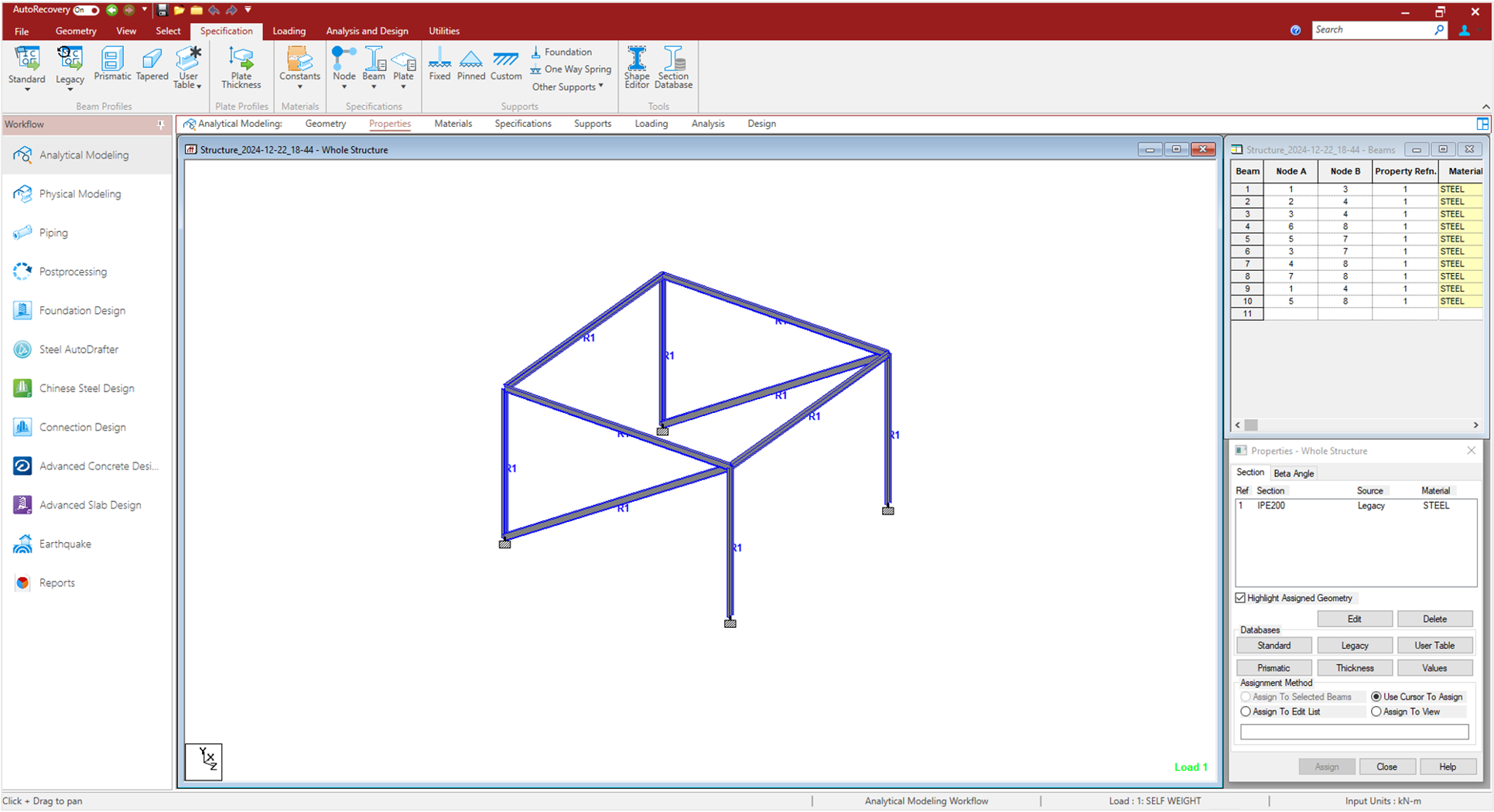This screenshot has width=1494, height=812.
Task: Switch to the Beta Angle tab
Action: pos(1293,473)
